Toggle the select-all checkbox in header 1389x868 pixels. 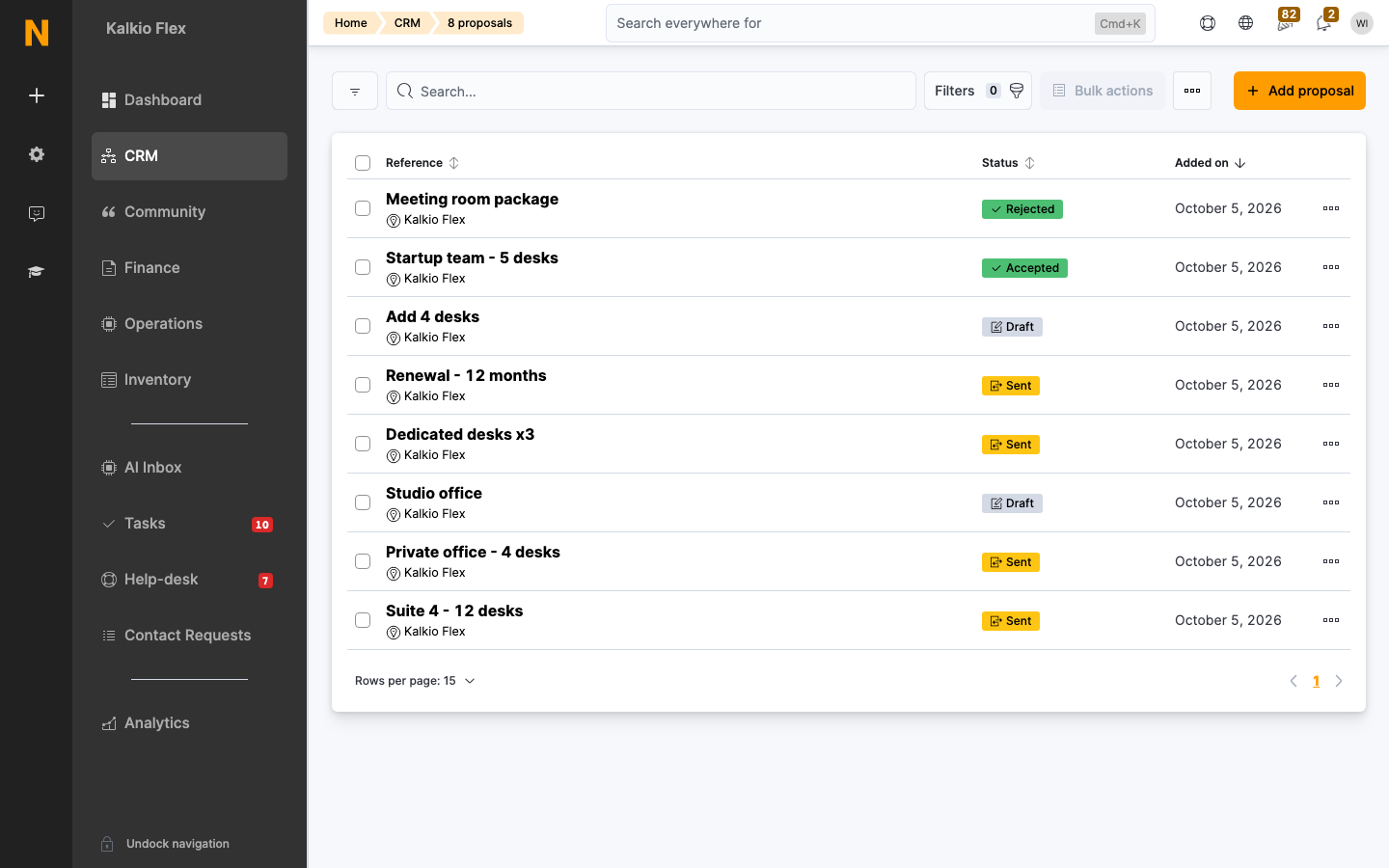[x=363, y=163]
